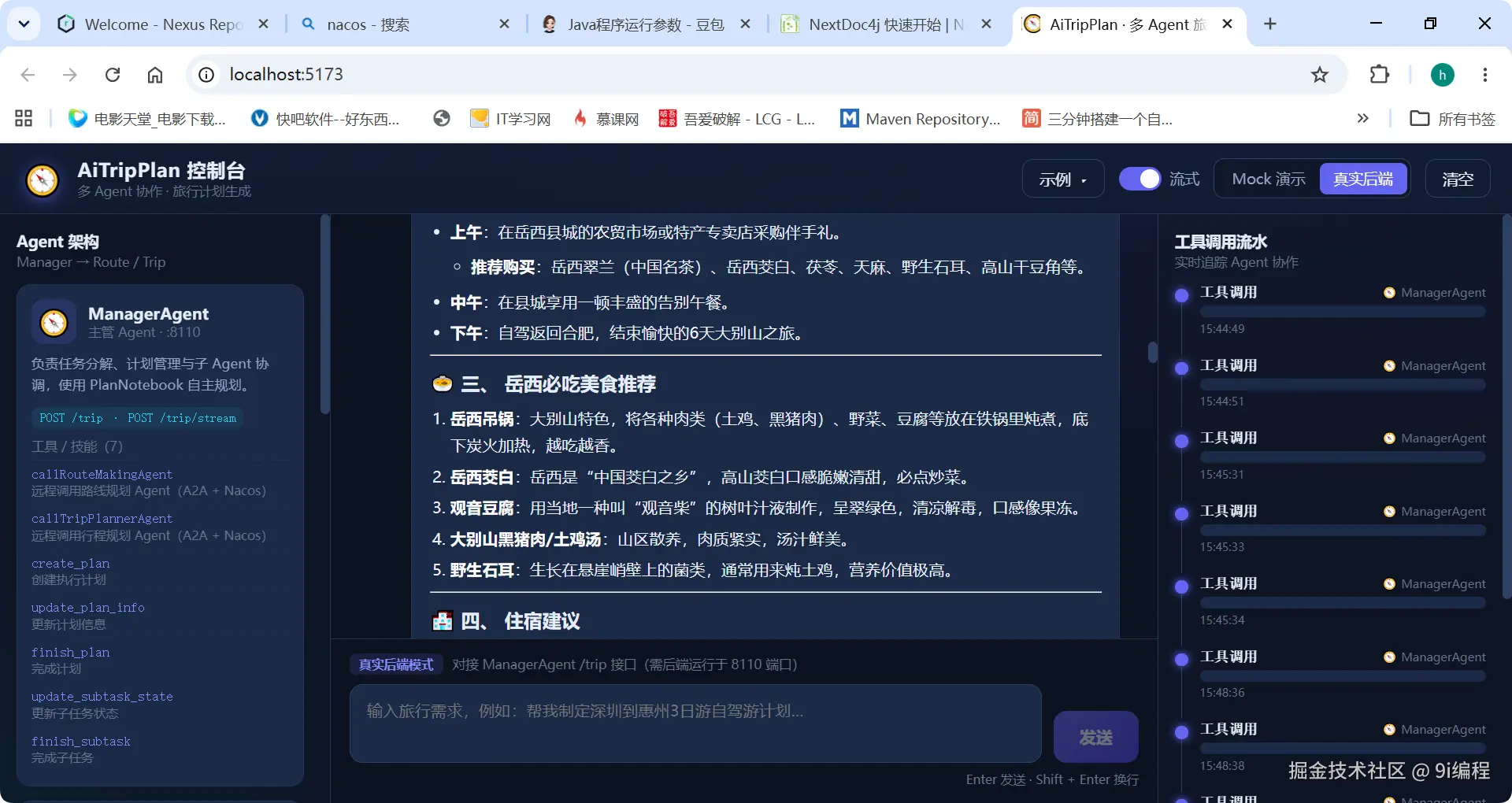Open the 三分钟搭建 bookmark
The height and width of the screenshot is (803, 1512).
click(1098, 119)
